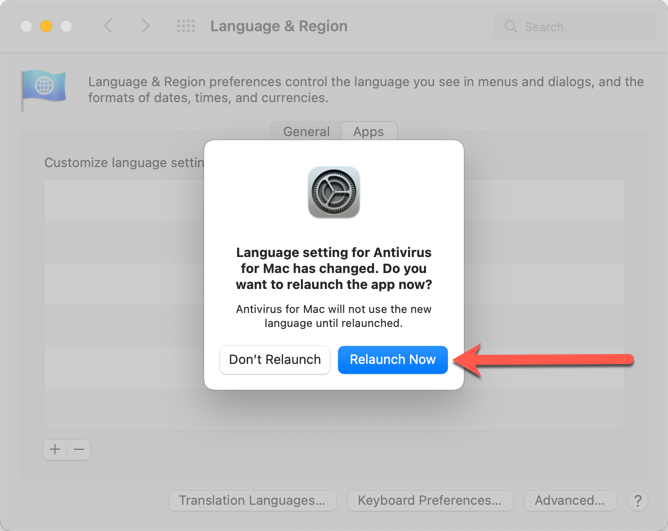Open Advanced options
Screen dimensions: 668x531
(570, 500)
